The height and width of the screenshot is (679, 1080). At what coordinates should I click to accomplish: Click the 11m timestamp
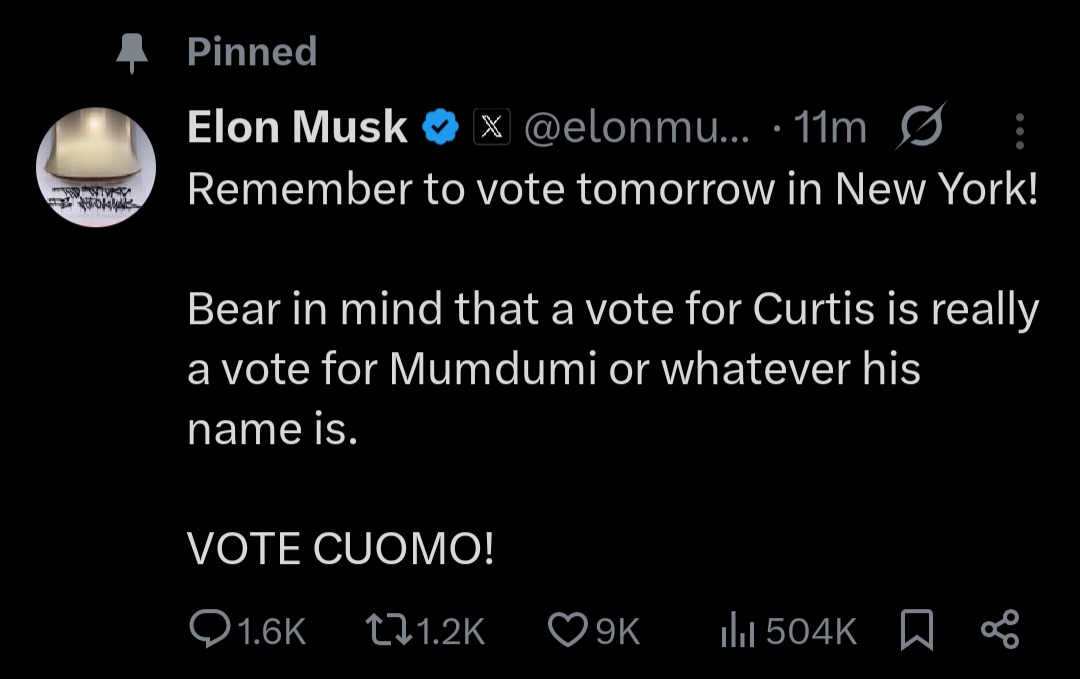pyautogui.click(x=829, y=128)
